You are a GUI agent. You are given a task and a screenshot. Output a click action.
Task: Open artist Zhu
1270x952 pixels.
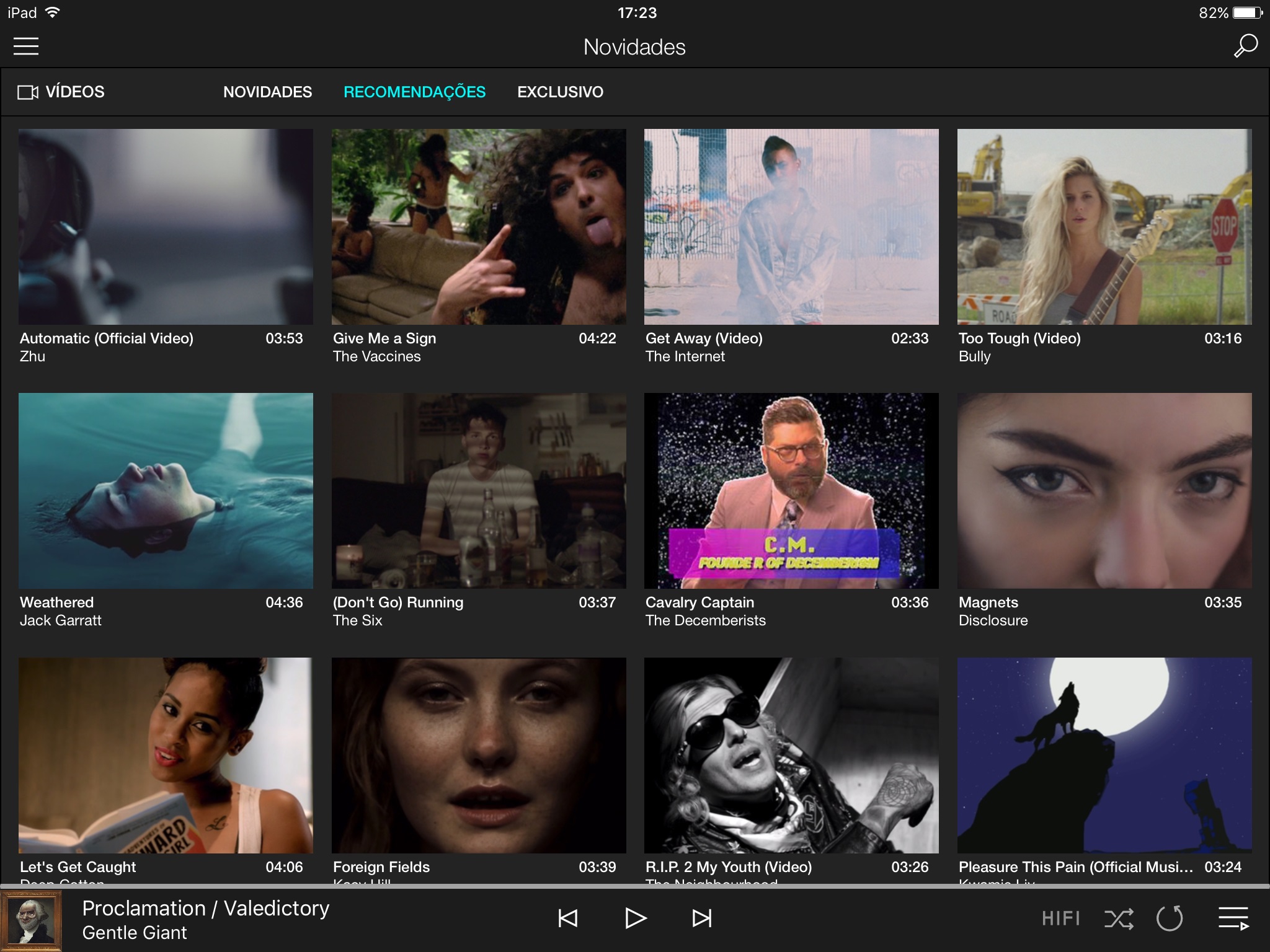coord(32,356)
